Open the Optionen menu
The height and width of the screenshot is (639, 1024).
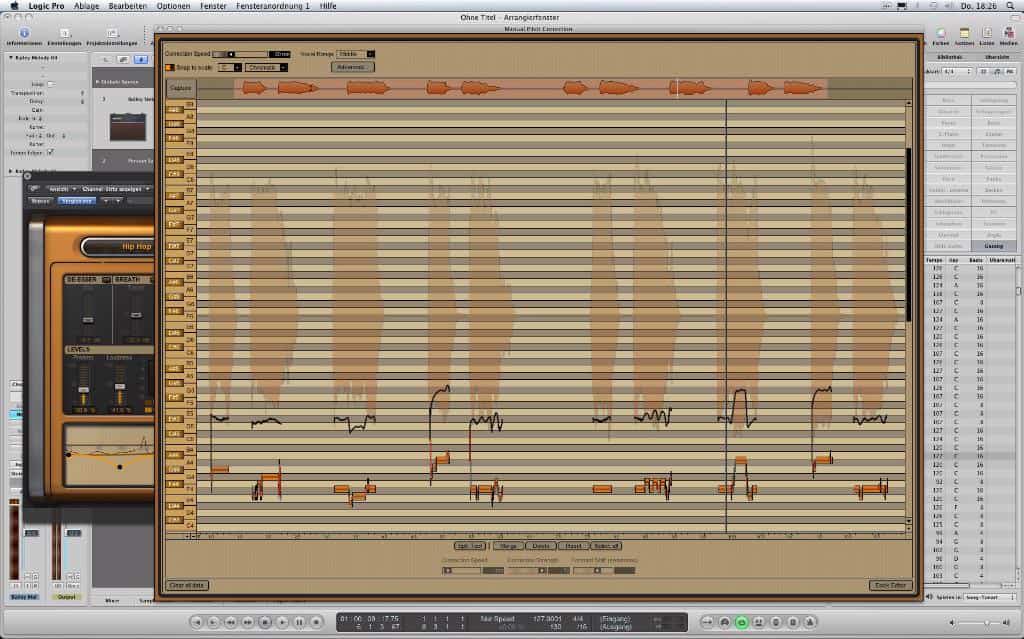tap(173, 6)
